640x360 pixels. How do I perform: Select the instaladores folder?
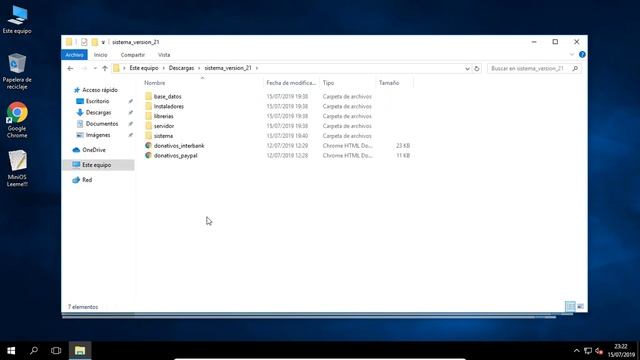[169, 107]
